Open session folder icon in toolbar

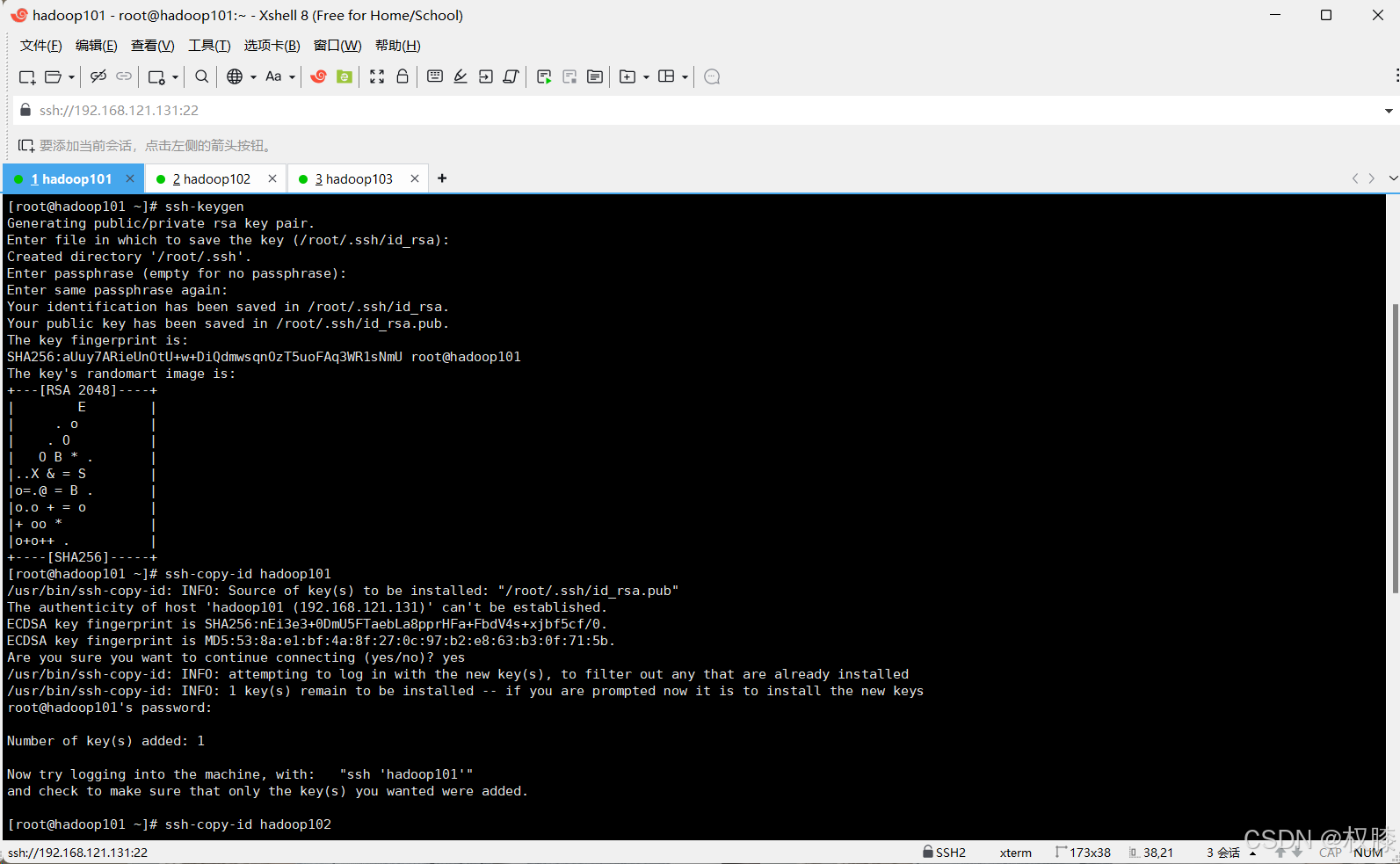[x=53, y=77]
